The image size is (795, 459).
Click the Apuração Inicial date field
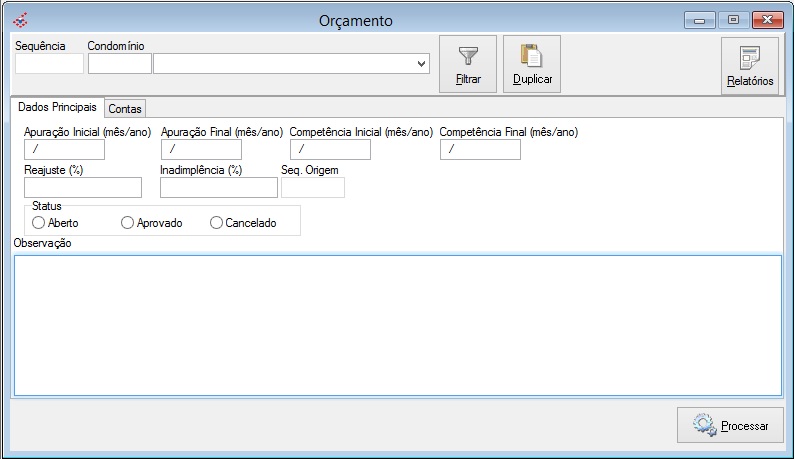[x=64, y=150]
